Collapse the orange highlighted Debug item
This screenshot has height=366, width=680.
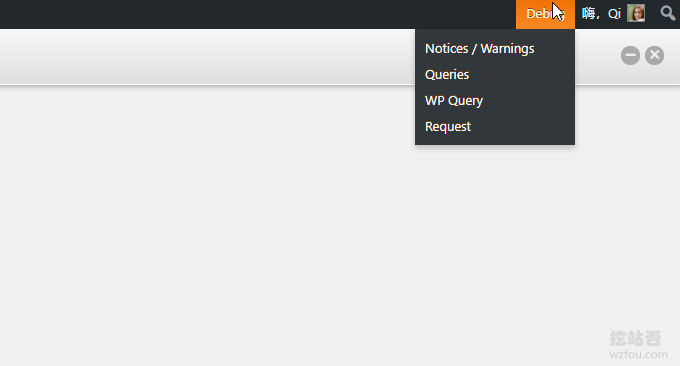(545, 14)
